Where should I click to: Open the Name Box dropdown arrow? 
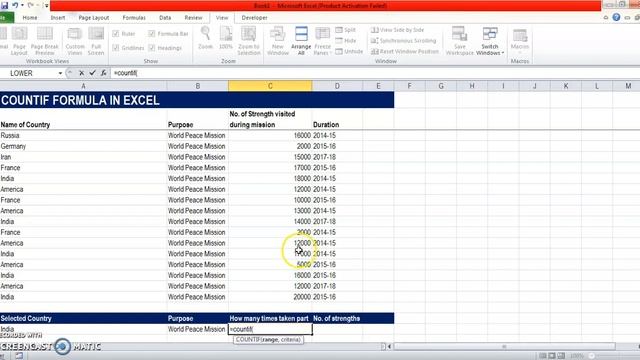click(x=60, y=73)
